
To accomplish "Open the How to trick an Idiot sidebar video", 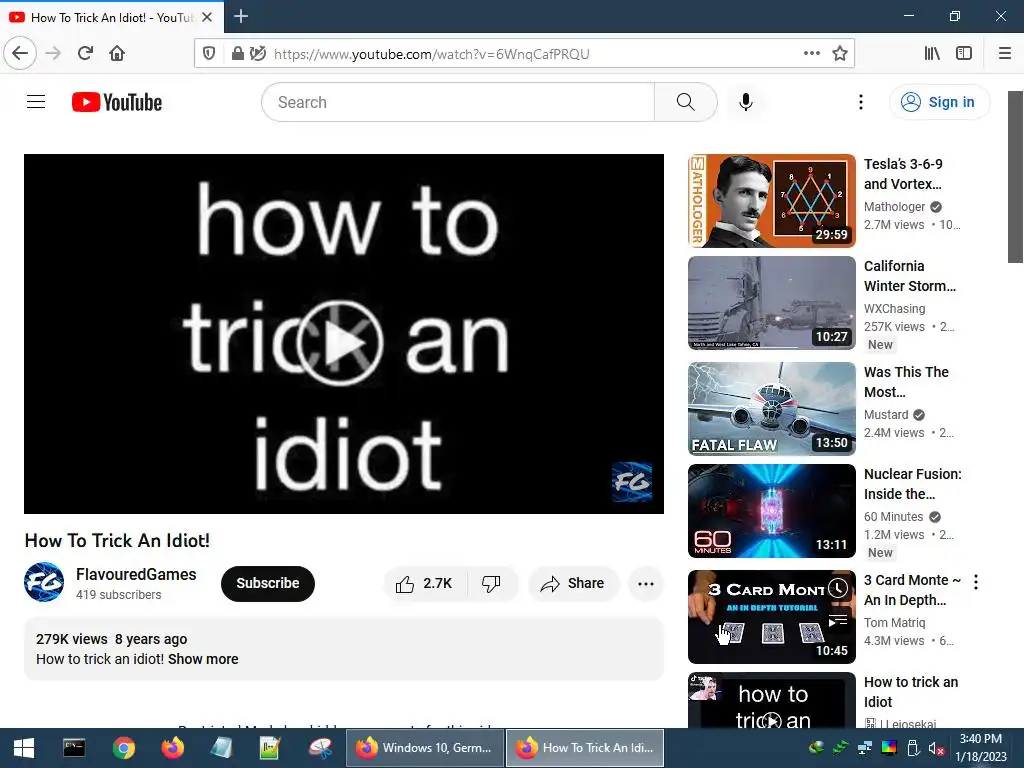I will (771, 700).
